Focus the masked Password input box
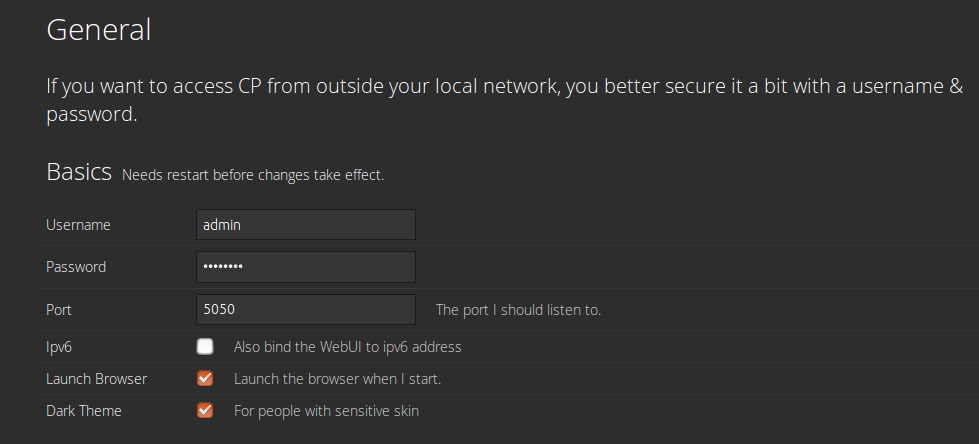This screenshot has width=979, height=444. [x=305, y=267]
